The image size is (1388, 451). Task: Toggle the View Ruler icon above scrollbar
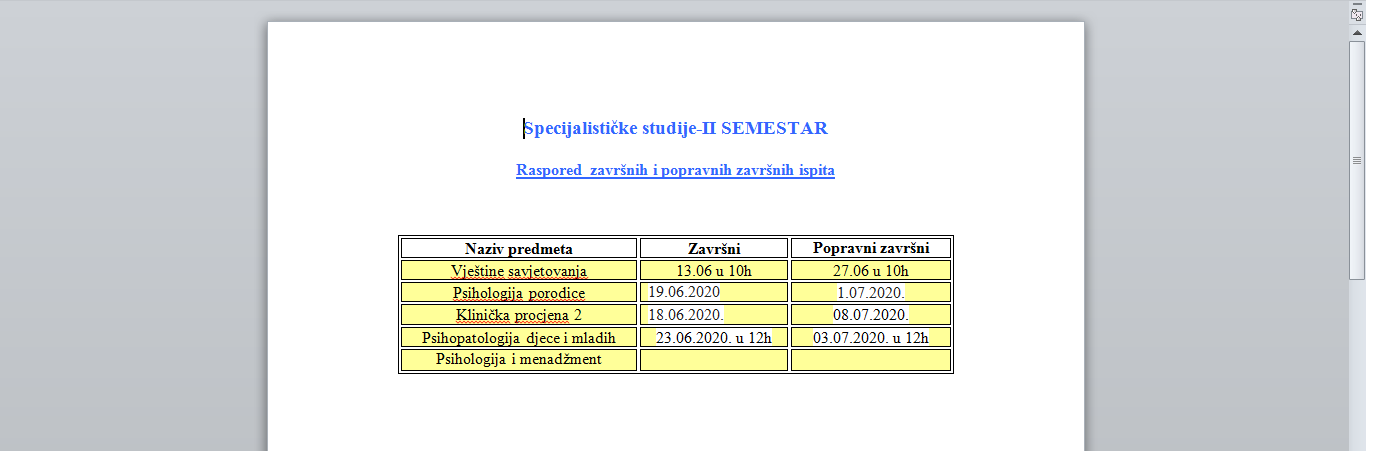coord(1357,15)
